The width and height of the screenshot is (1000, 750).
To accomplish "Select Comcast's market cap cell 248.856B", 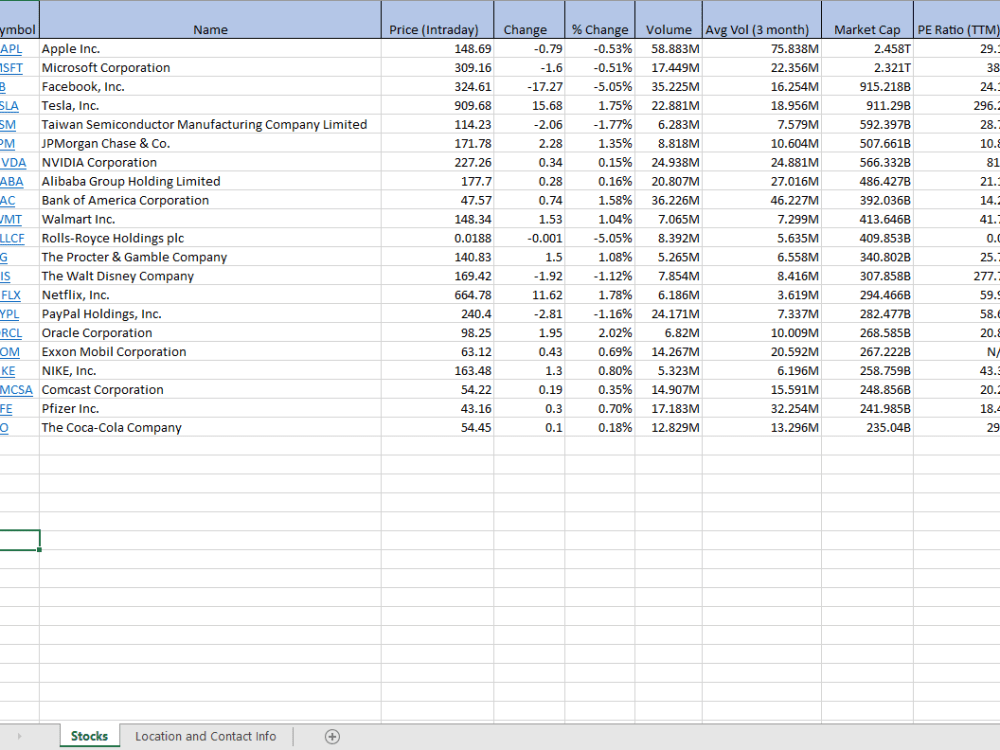I will (867, 390).
